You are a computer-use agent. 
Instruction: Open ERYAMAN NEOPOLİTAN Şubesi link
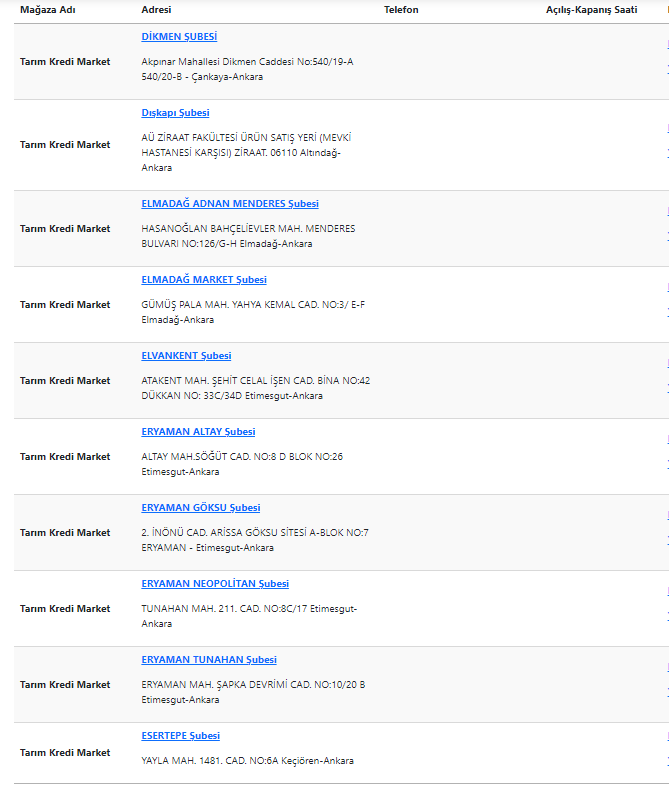pyautogui.click(x=215, y=584)
